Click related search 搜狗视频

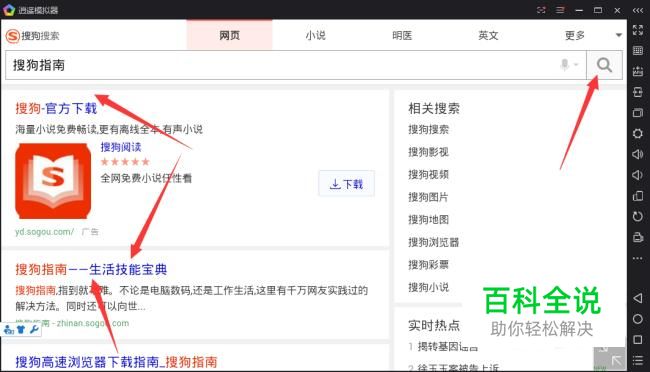pyautogui.click(x=428, y=175)
